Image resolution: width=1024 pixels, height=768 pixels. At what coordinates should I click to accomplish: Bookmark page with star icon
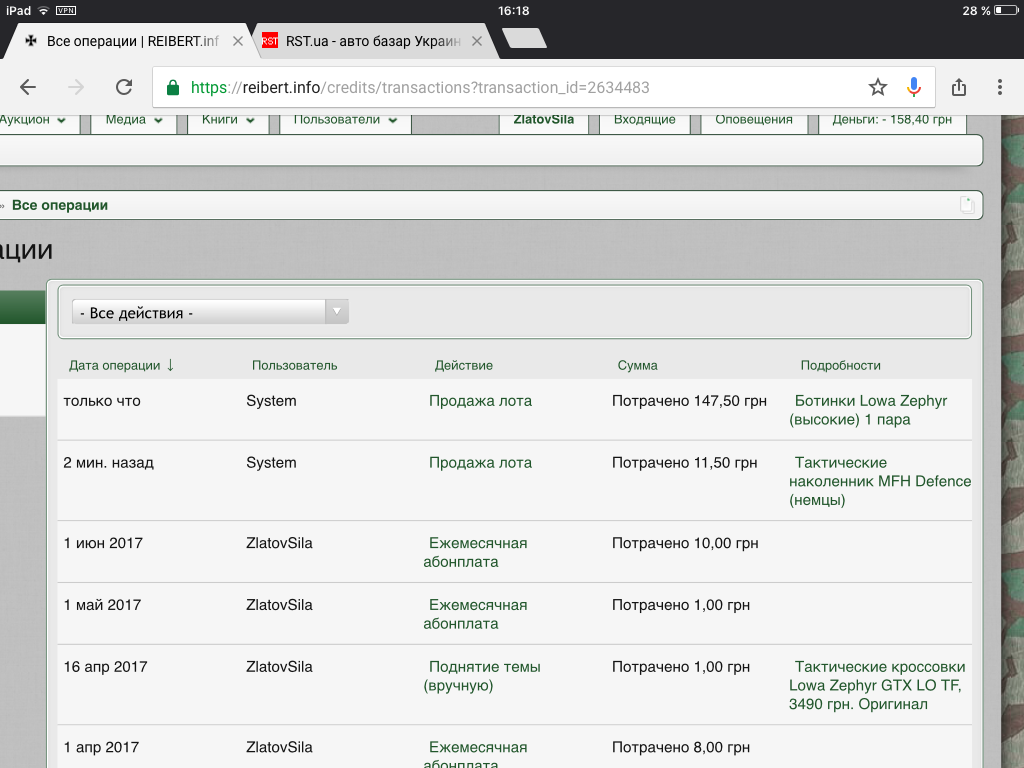(878, 87)
